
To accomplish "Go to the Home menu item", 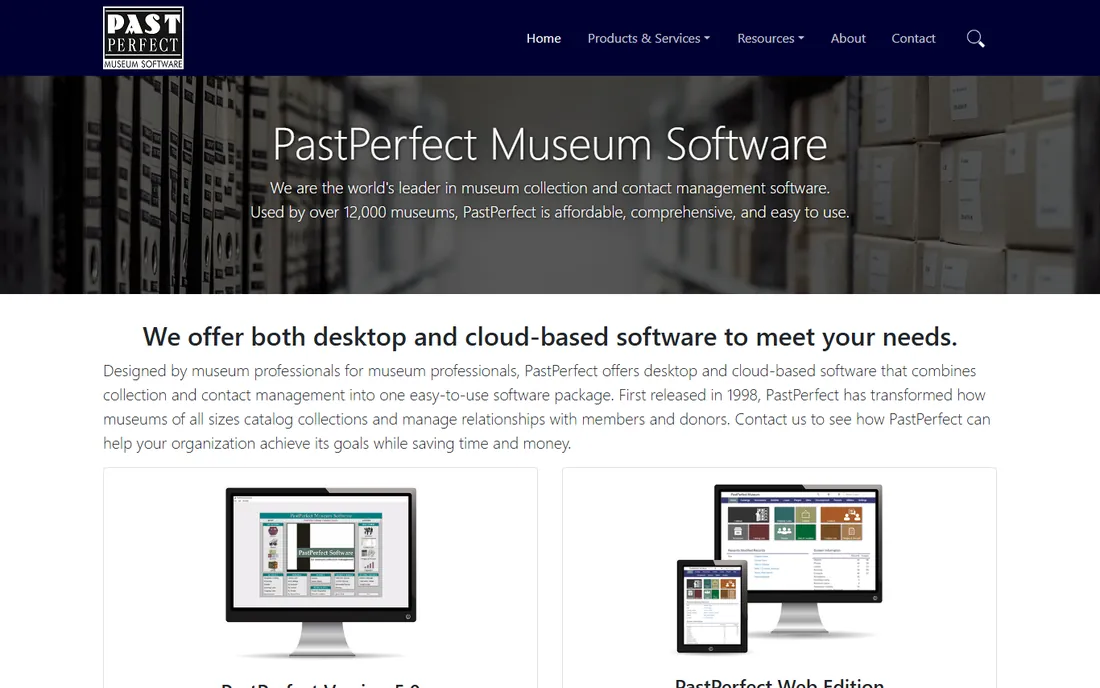I will tap(544, 39).
